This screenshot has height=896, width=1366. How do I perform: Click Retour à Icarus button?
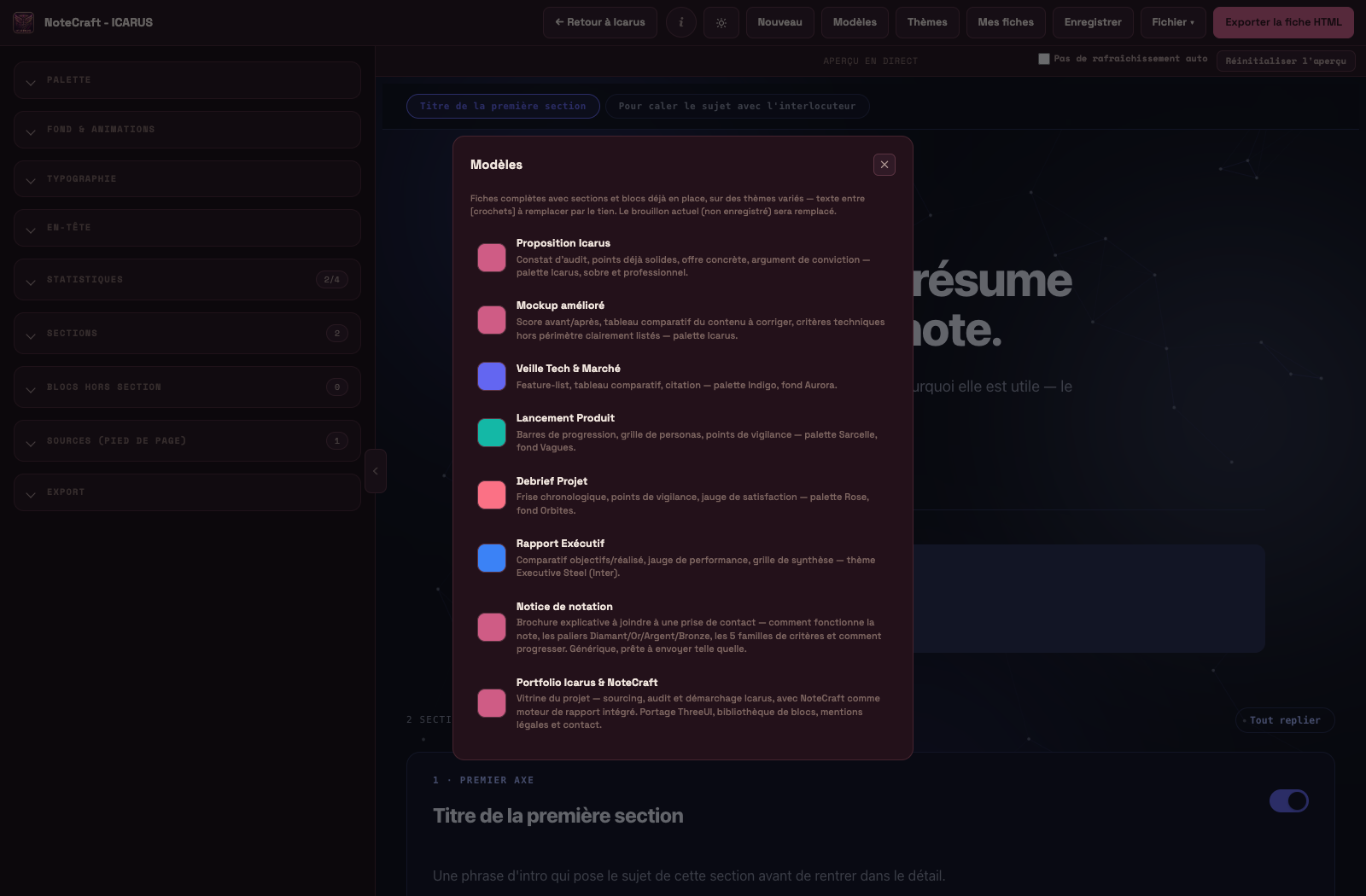(600, 22)
